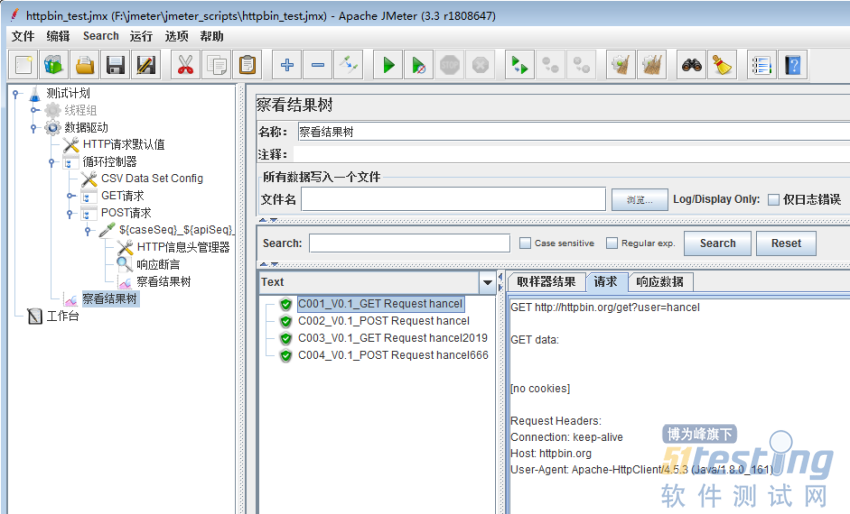Click the Save test plan floppy icon
The height and width of the screenshot is (514, 850).
click(x=116, y=66)
